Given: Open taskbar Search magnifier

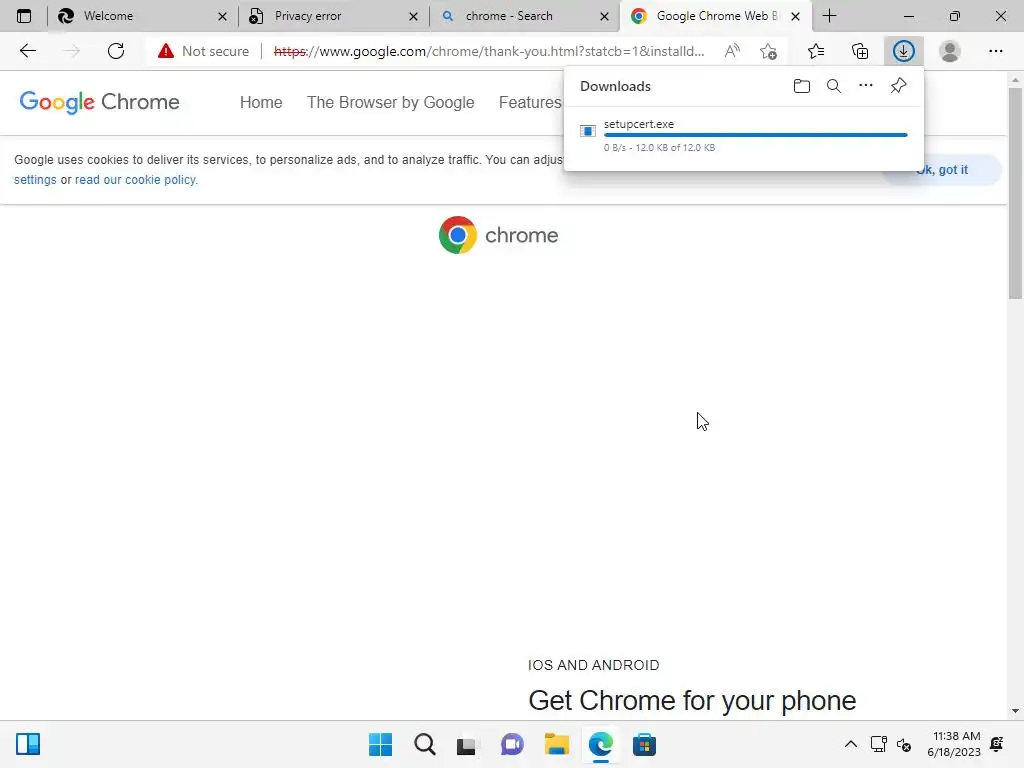Looking at the screenshot, I should point(425,744).
